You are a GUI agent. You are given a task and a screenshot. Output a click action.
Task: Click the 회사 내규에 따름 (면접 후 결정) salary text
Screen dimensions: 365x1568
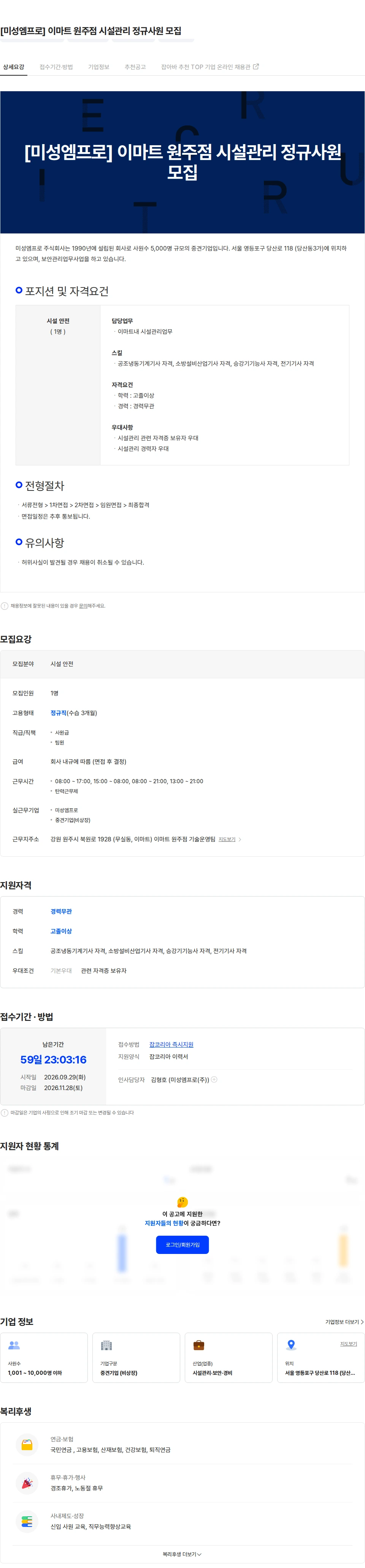point(88,762)
